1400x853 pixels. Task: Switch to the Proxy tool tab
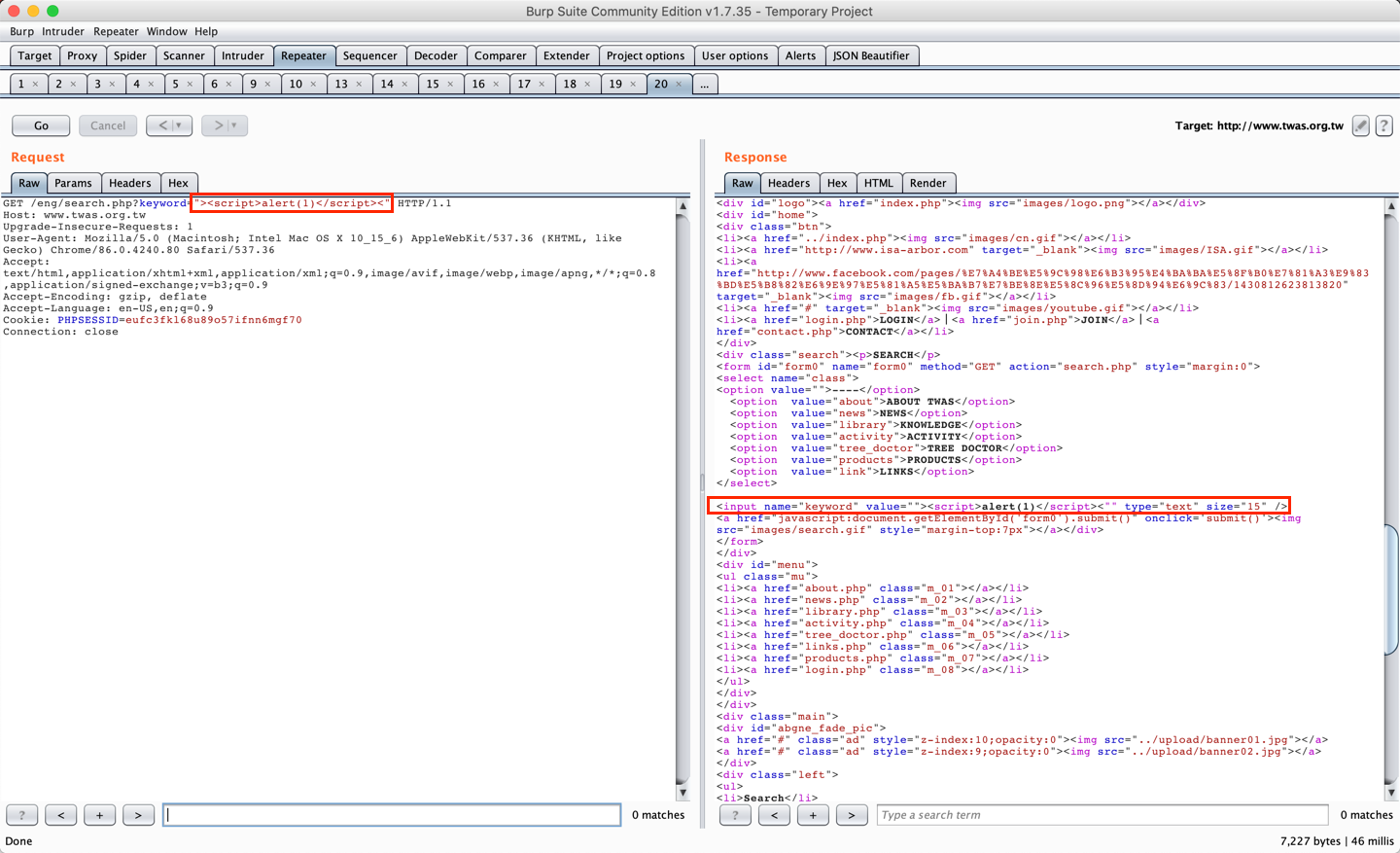[x=83, y=55]
